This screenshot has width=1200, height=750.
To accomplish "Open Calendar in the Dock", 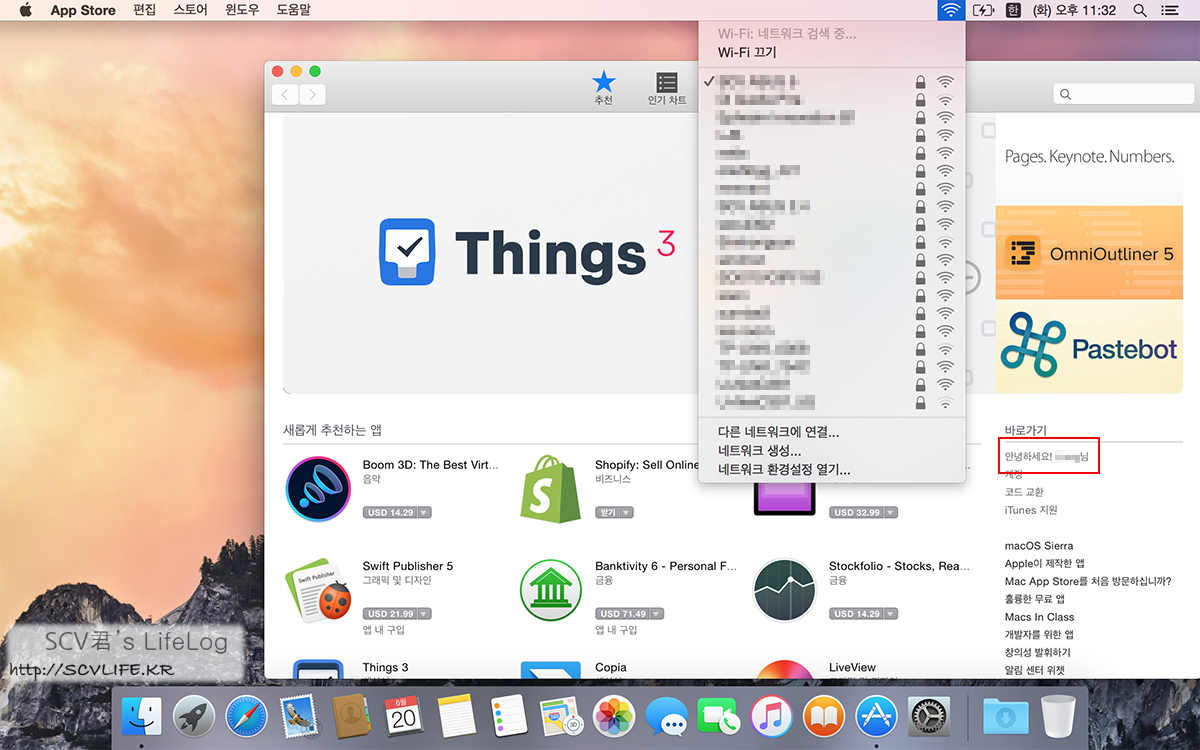I will tap(404, 716).
